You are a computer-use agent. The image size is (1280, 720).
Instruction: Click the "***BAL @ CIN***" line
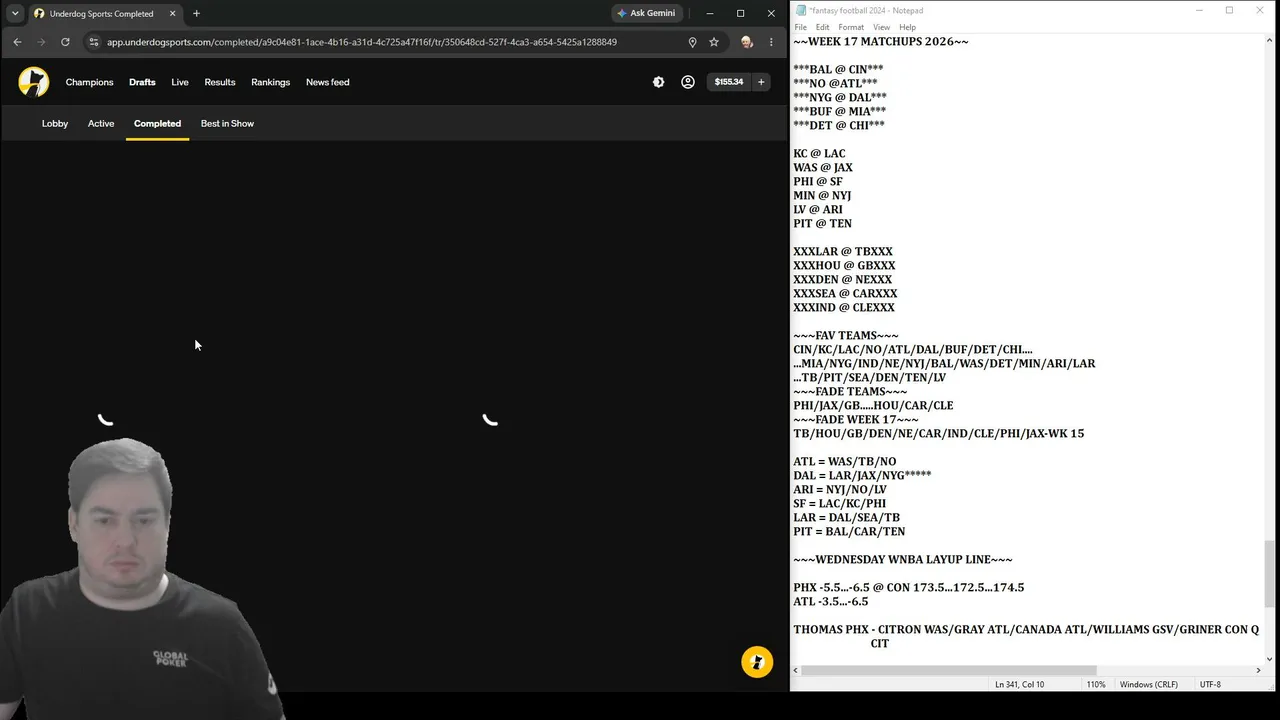pos(838,69)
